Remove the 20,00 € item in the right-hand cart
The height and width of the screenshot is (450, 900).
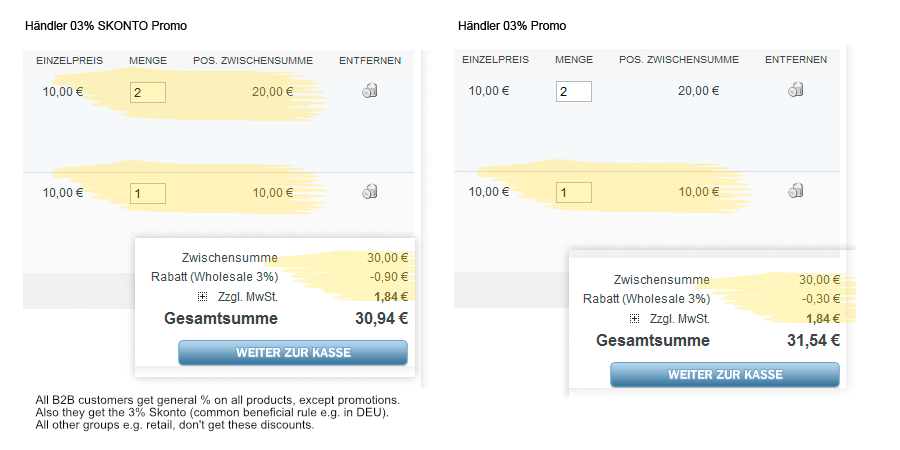(796, 89)
